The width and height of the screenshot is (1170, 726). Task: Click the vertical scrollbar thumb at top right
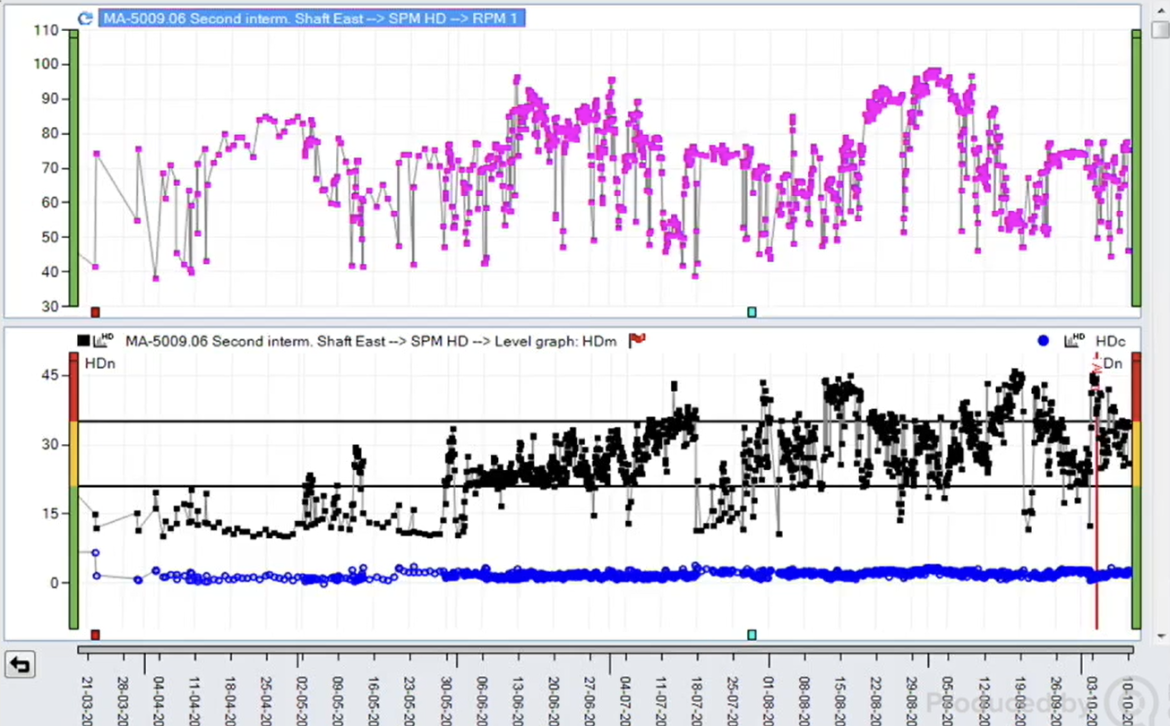1159,30
